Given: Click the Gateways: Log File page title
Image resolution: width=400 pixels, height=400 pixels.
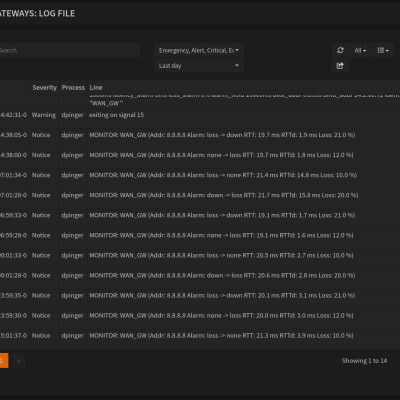Looking at the screenshot, I should [x=37, y=13].
